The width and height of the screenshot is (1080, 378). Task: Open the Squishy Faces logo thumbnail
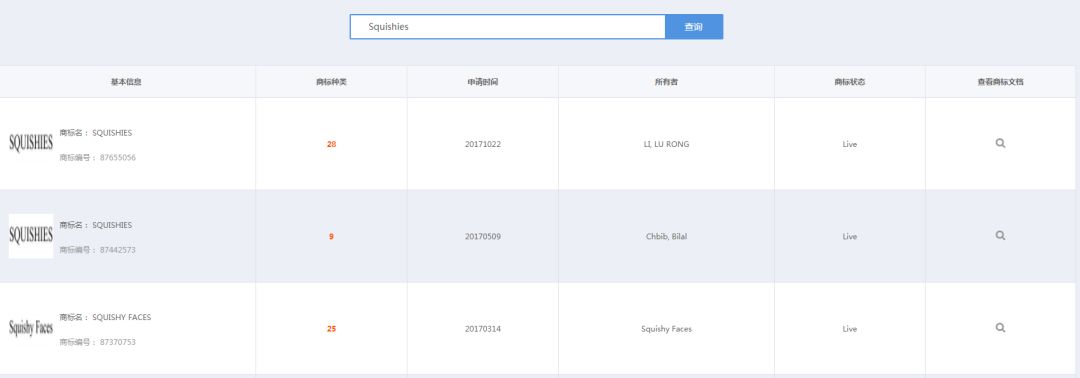(31, 328)
